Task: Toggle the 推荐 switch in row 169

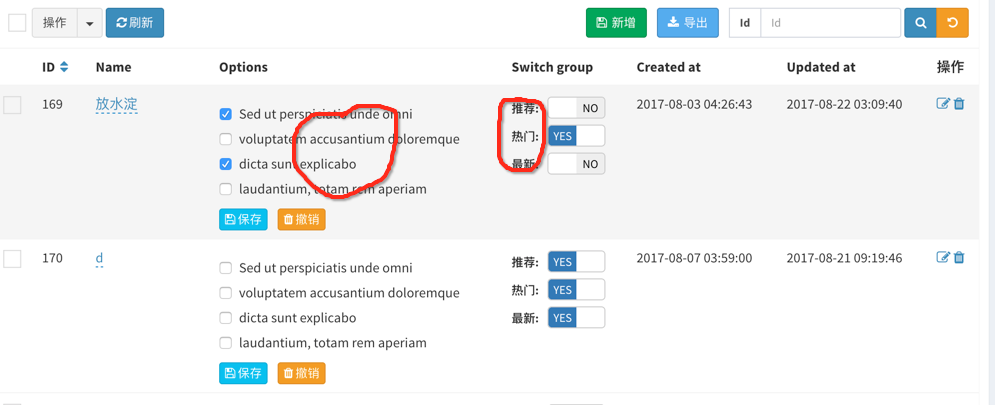Action: 576,108
